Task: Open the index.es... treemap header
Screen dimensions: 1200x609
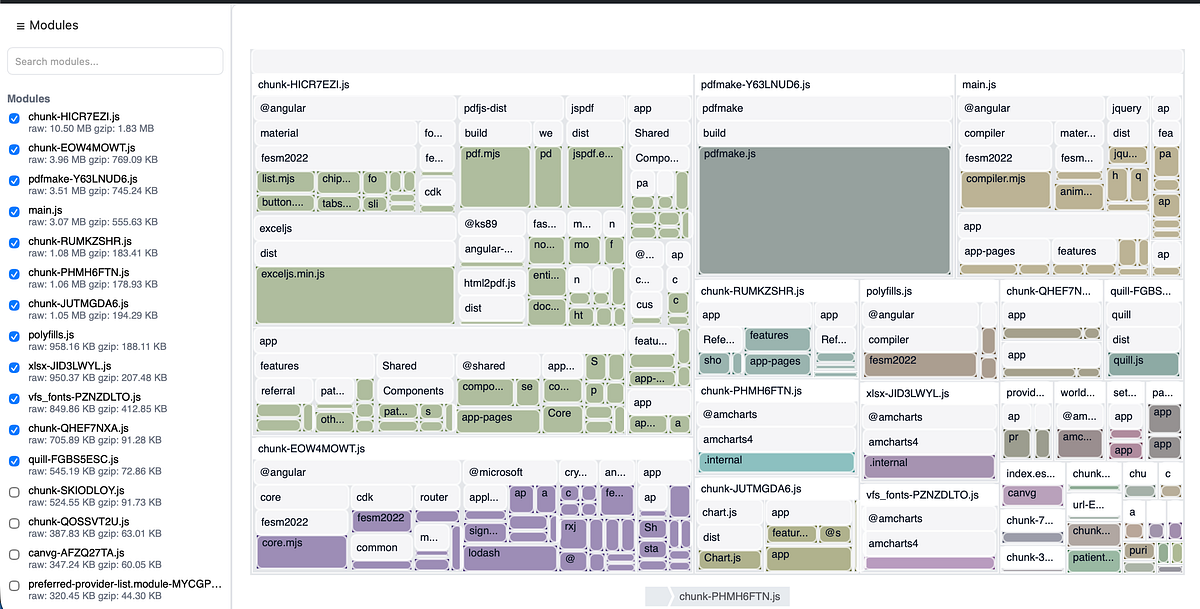Action: pyautogui.click(x=1033, y=473)
